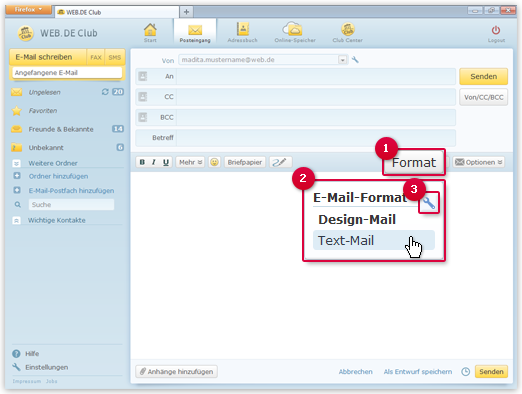
Task: Click the signature pen icon
Action: (x=280, y=162)
